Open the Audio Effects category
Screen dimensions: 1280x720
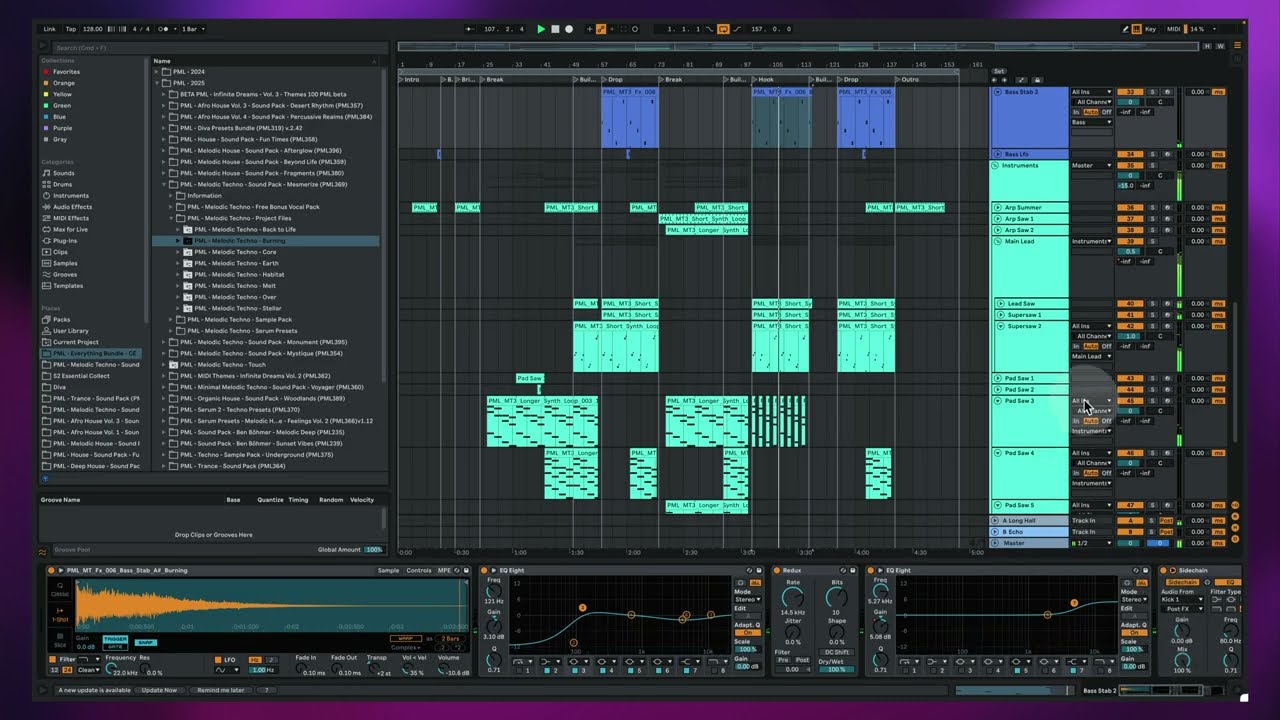click(x=73, y=207)
